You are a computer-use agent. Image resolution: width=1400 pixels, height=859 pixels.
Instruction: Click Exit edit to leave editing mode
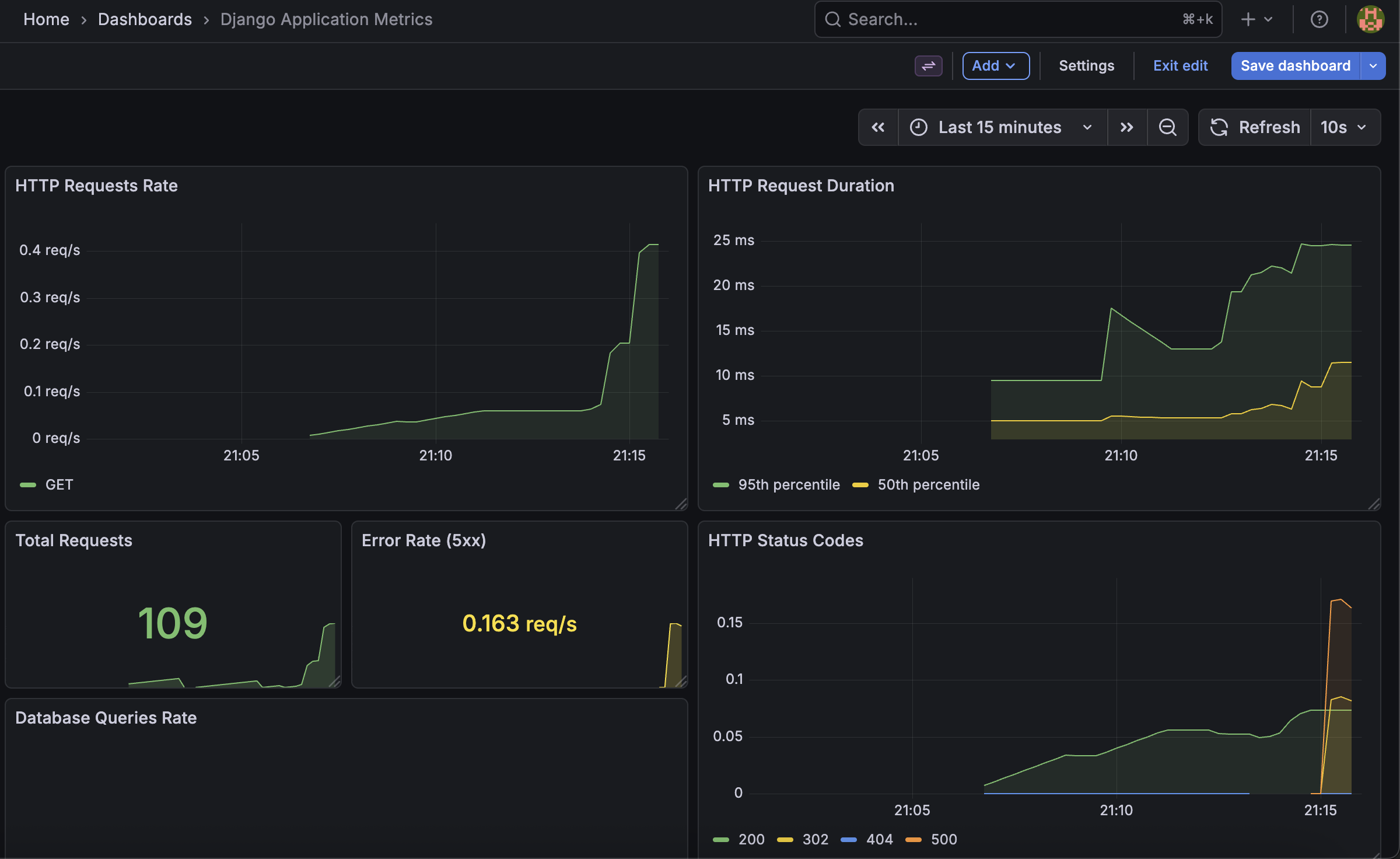(1180, 65)
